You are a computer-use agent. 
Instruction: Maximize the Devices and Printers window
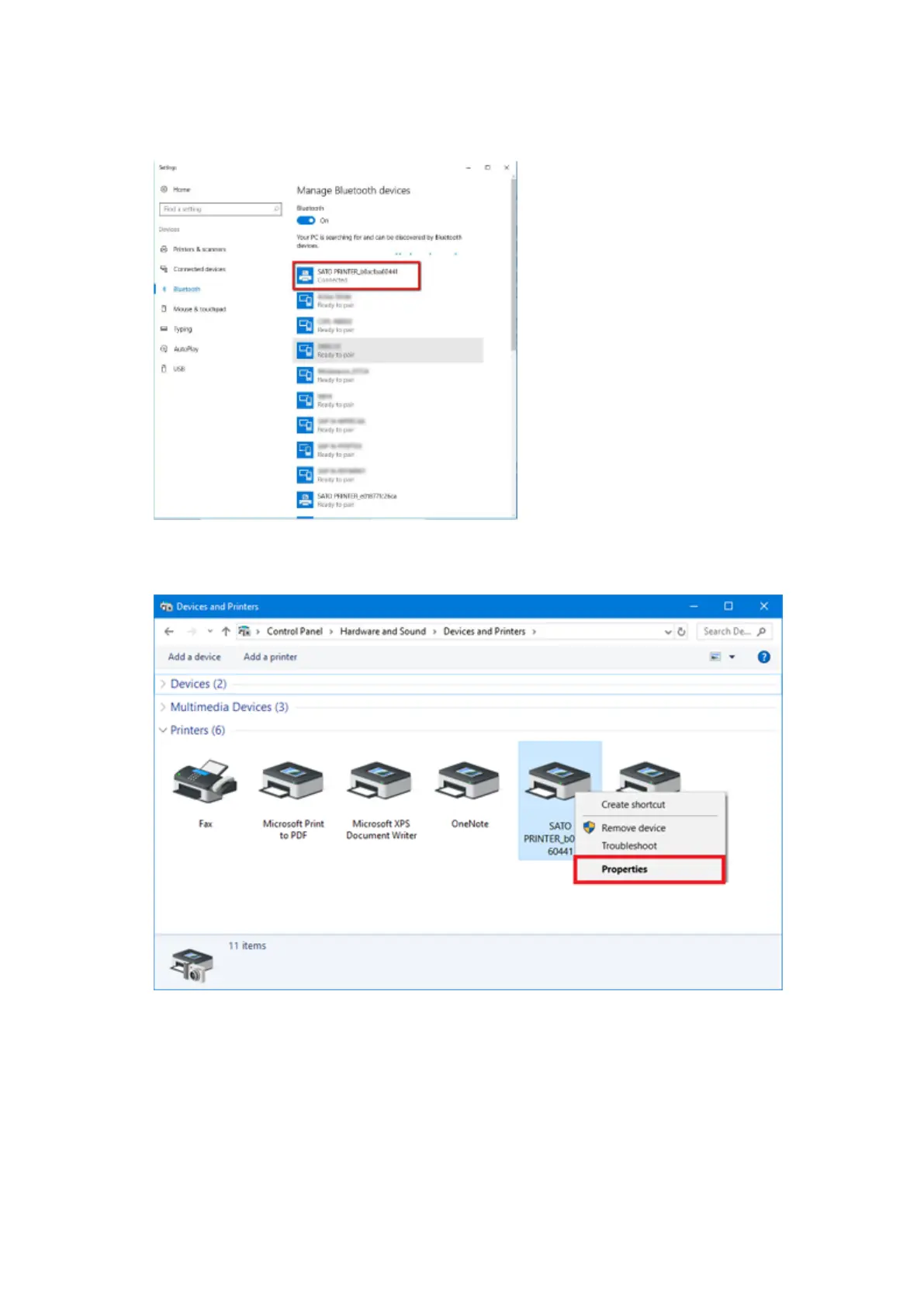pyautogui.click(x=728, y=606)
